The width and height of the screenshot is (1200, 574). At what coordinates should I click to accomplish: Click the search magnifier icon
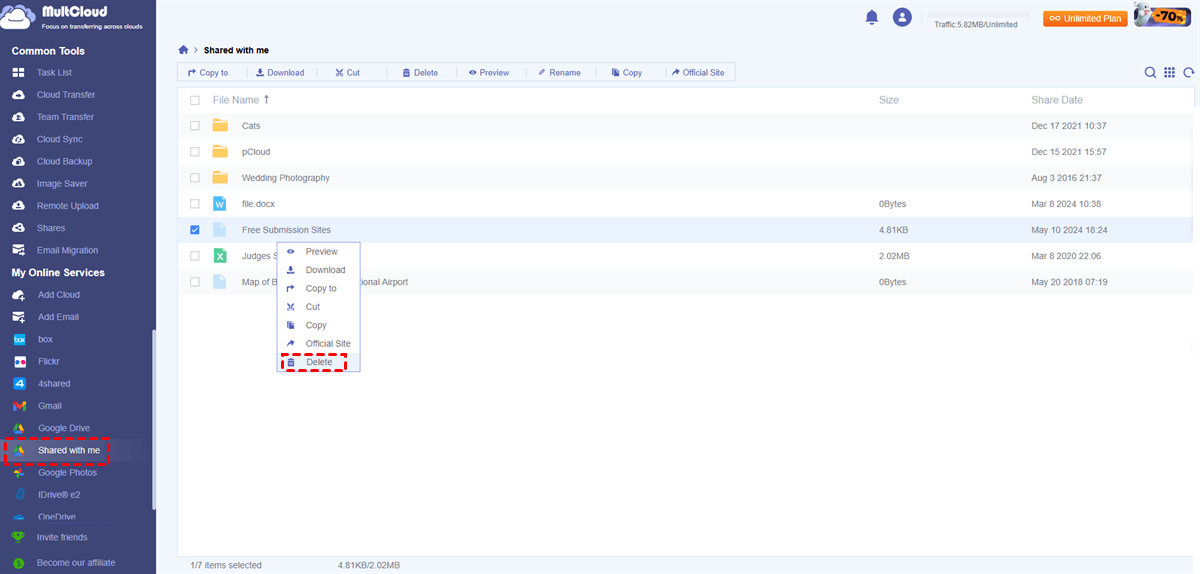tap(1150, 72)
